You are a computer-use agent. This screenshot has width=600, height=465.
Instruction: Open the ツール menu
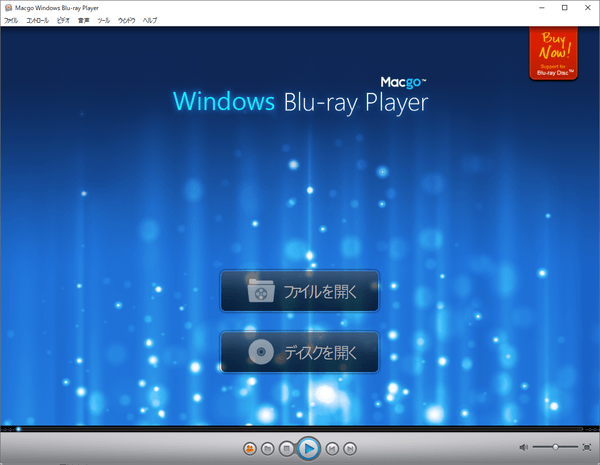[x=103, y=20]
